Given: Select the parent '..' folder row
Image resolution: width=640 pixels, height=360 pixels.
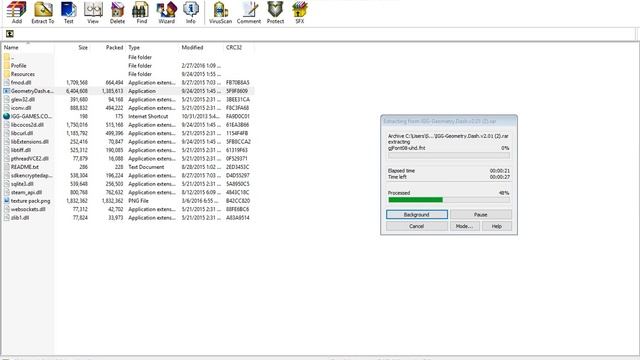Looking at the screenshot, I should pos(129,57).
